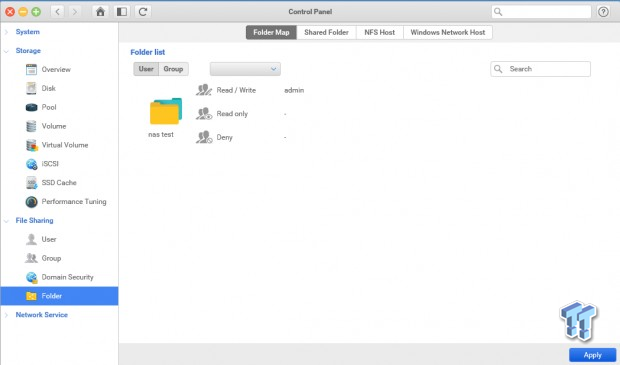The width and height of the screenshot is (620, 365).
Task: Open SSD Cache in the sidebar
Action: pos(59,183)
